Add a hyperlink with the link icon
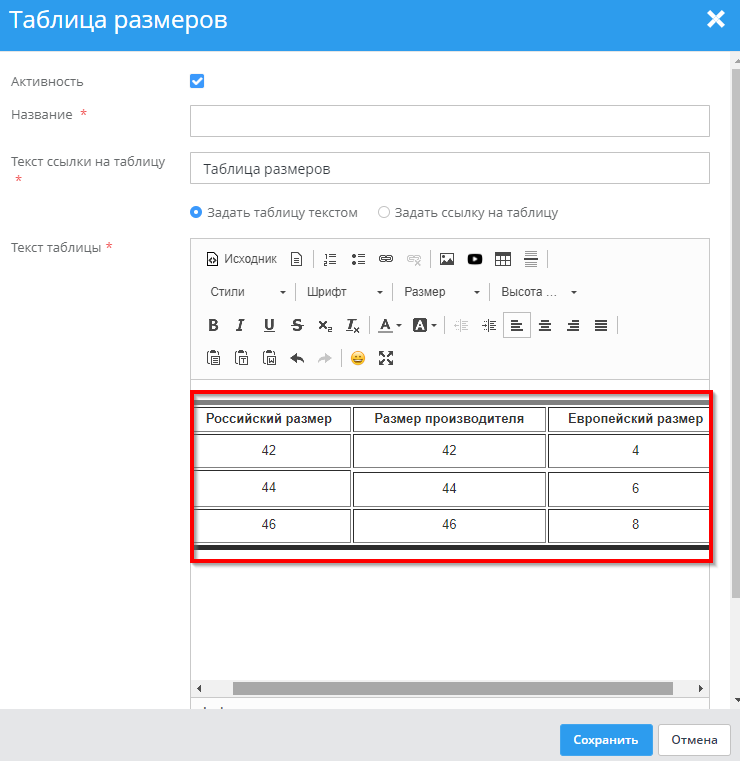Image resolution: width=740 pixels, height=761 pixels. 386,259
